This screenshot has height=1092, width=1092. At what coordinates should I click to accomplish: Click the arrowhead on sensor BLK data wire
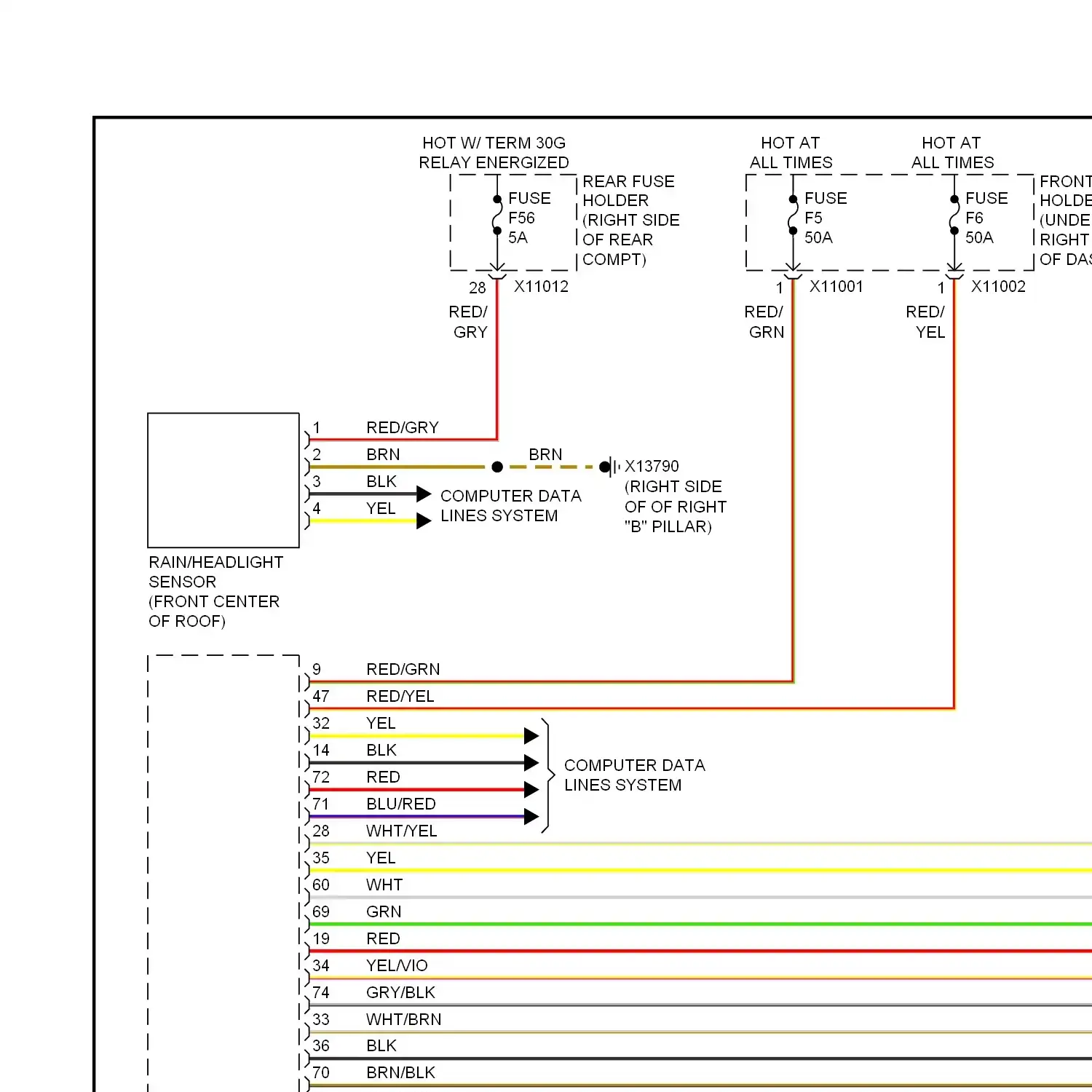tap(424, 494)
